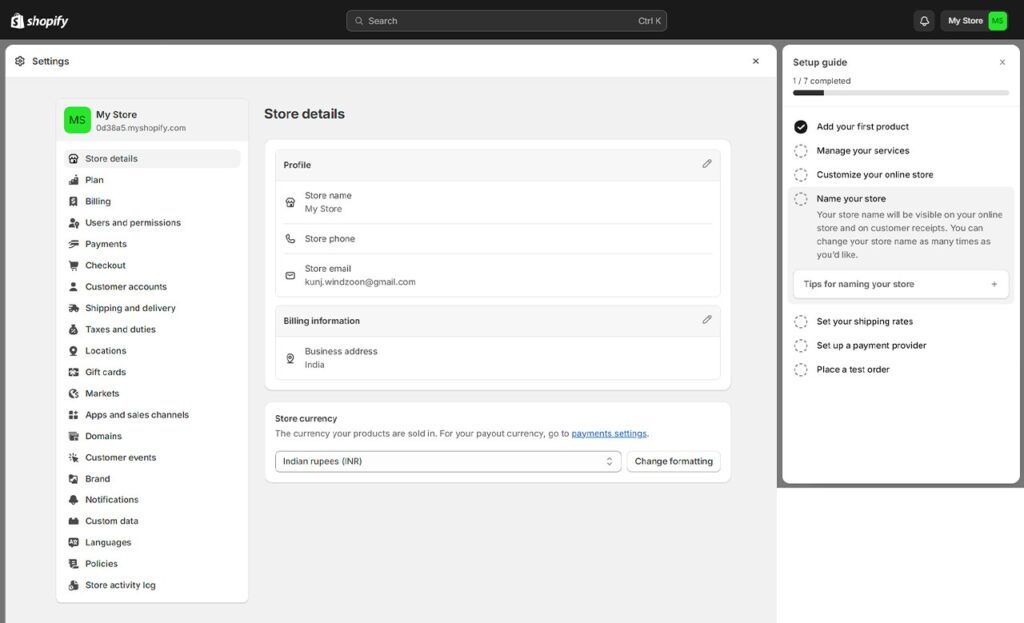Mark Set your shipping rates circle
Viewport: 1024px width, 623px height.
801,321
